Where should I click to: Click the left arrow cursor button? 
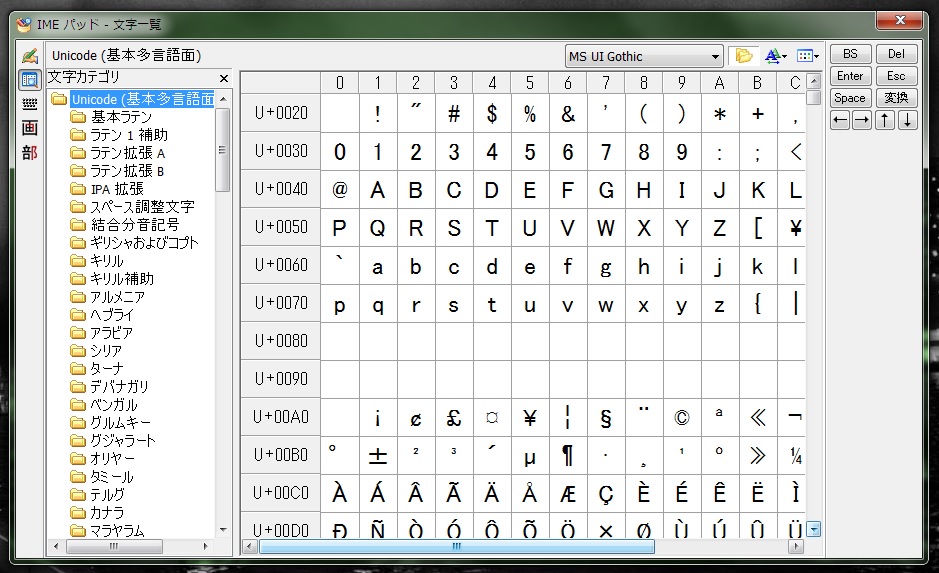840,120
